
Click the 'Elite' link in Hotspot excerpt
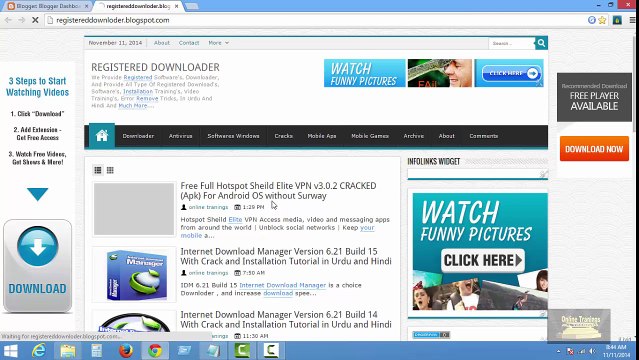tap(235, 219)
